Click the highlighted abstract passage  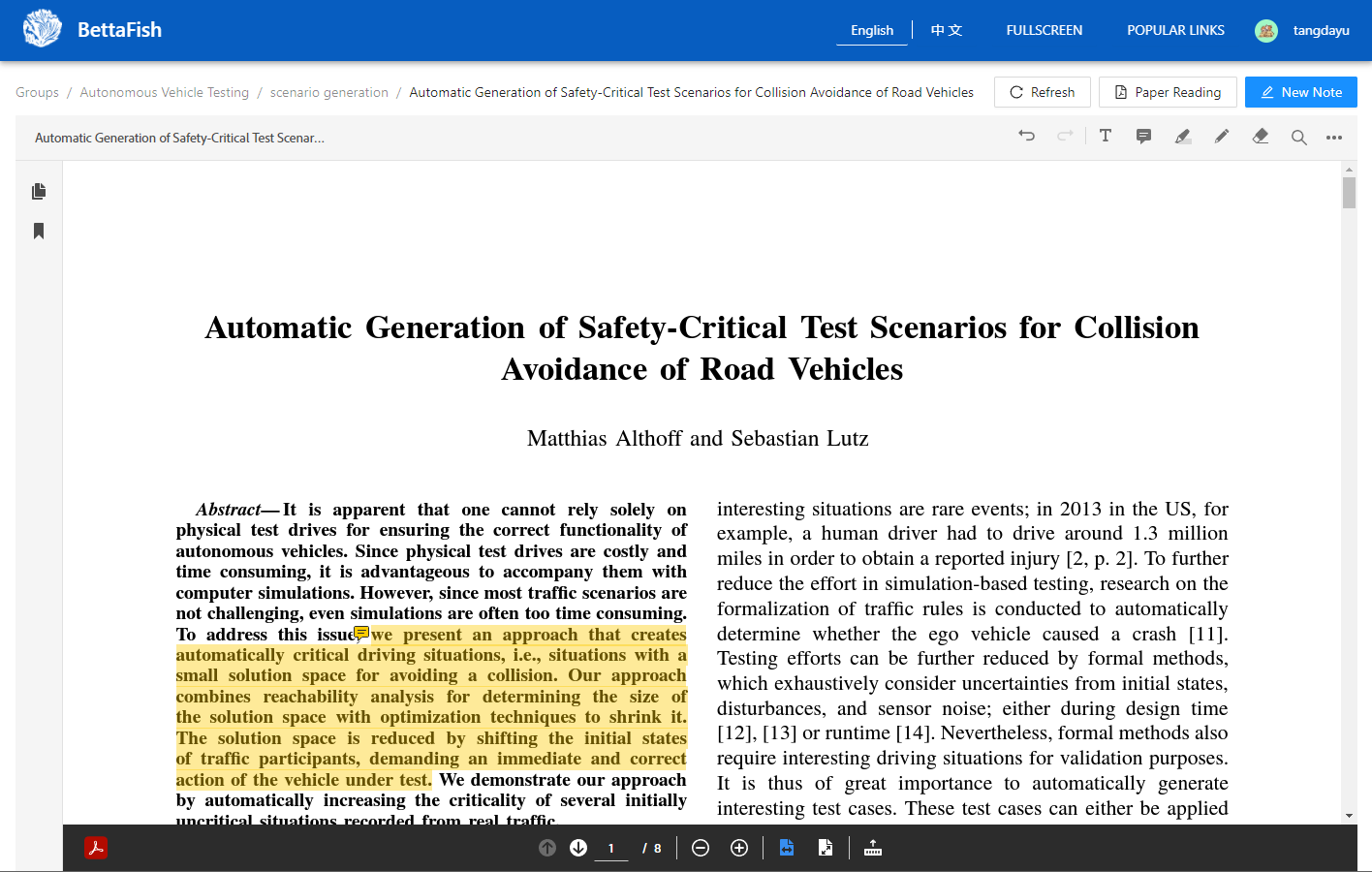tap(431, 707)
